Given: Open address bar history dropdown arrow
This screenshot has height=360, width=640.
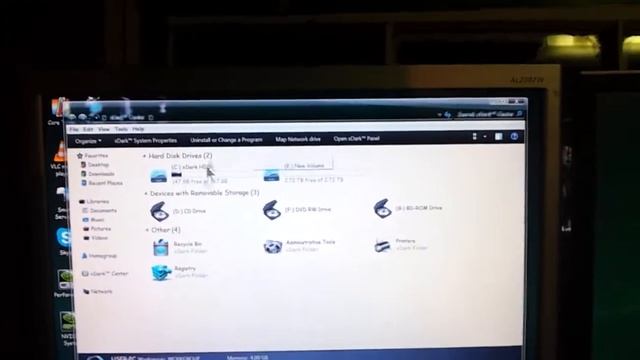Looking at the screenshot, I should click(439, 115).
